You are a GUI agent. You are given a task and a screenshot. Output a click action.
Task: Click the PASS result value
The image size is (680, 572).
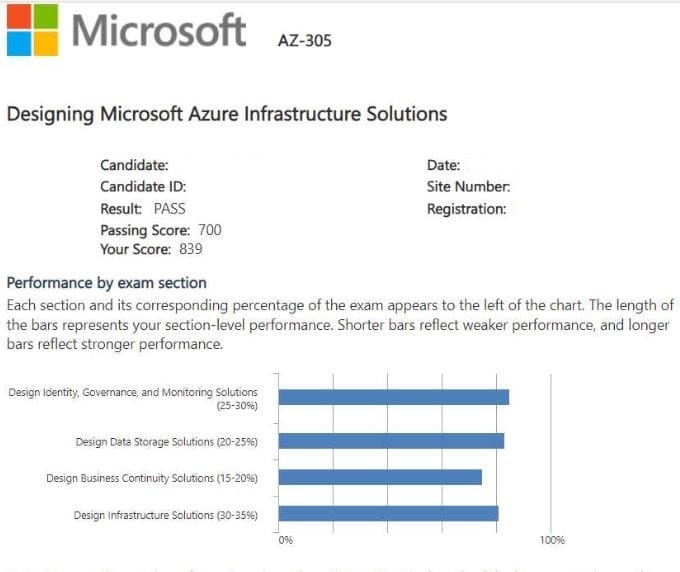170,208
